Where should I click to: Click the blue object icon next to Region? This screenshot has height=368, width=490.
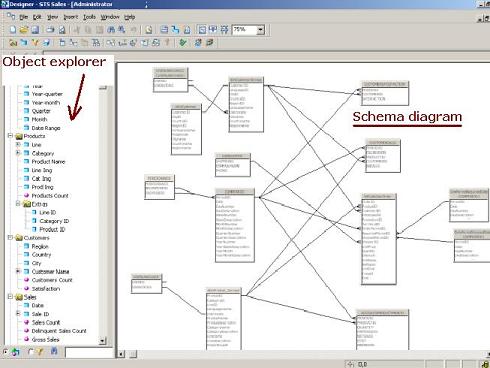(x=27, y=246)
